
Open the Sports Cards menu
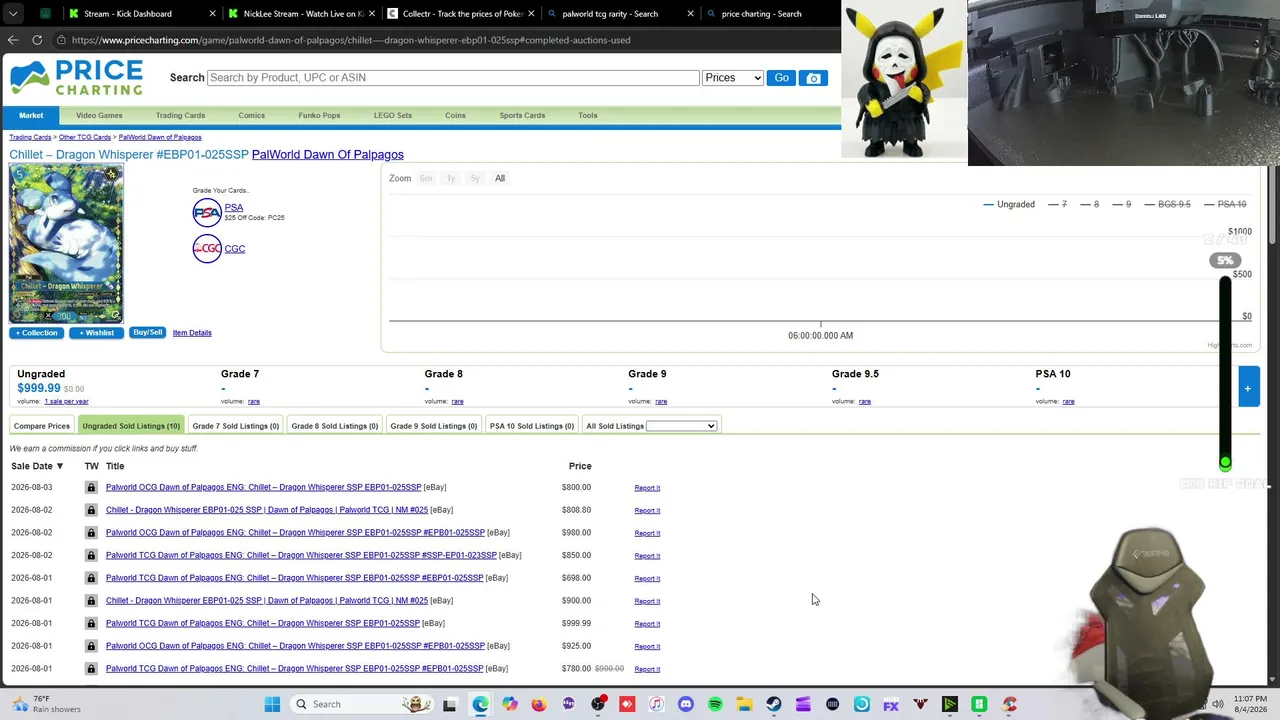click(522, 115)
